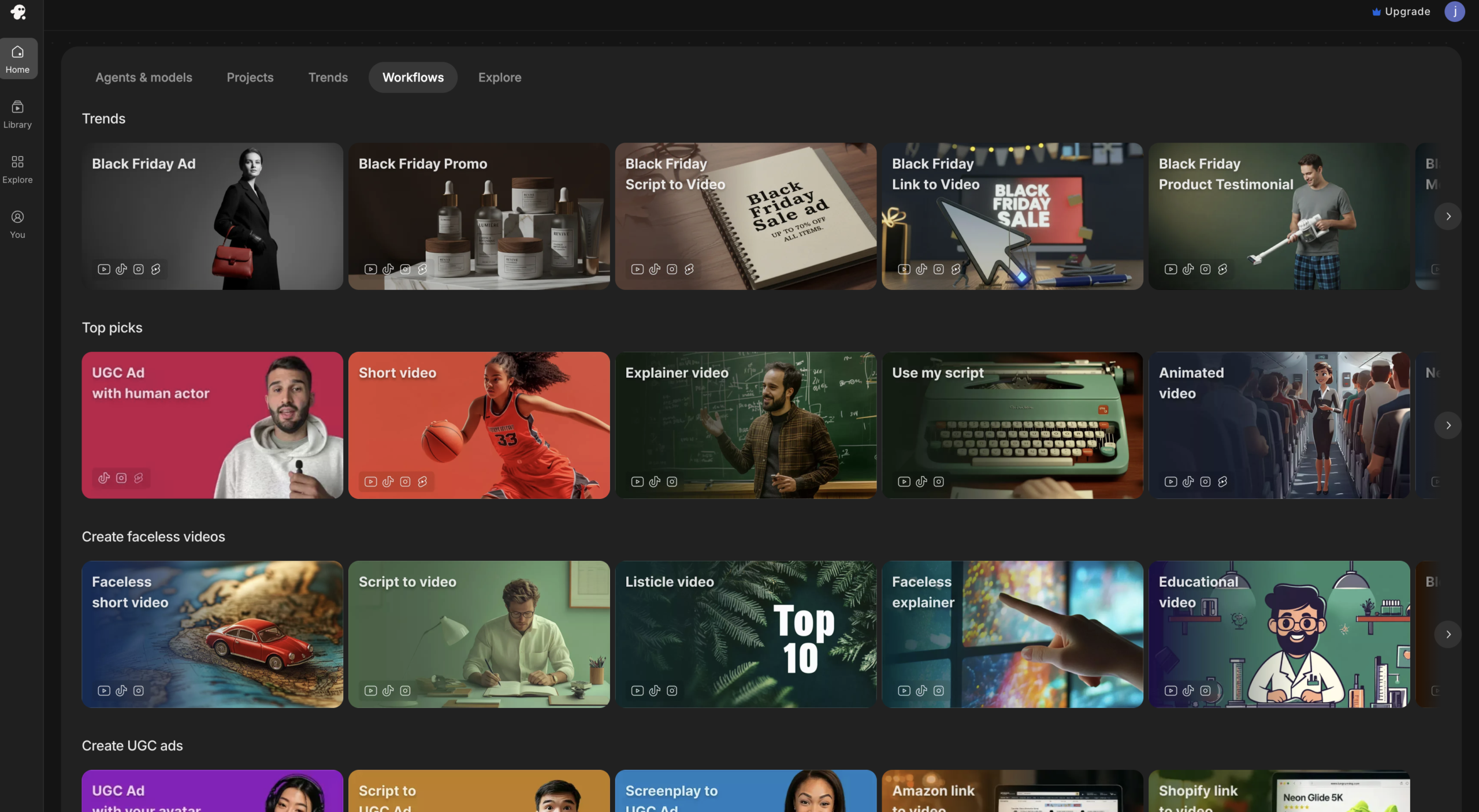This screenshot has height=812, width=1479.
Task: Open the Script to UGC Ad card
Action: pos(479,791)
